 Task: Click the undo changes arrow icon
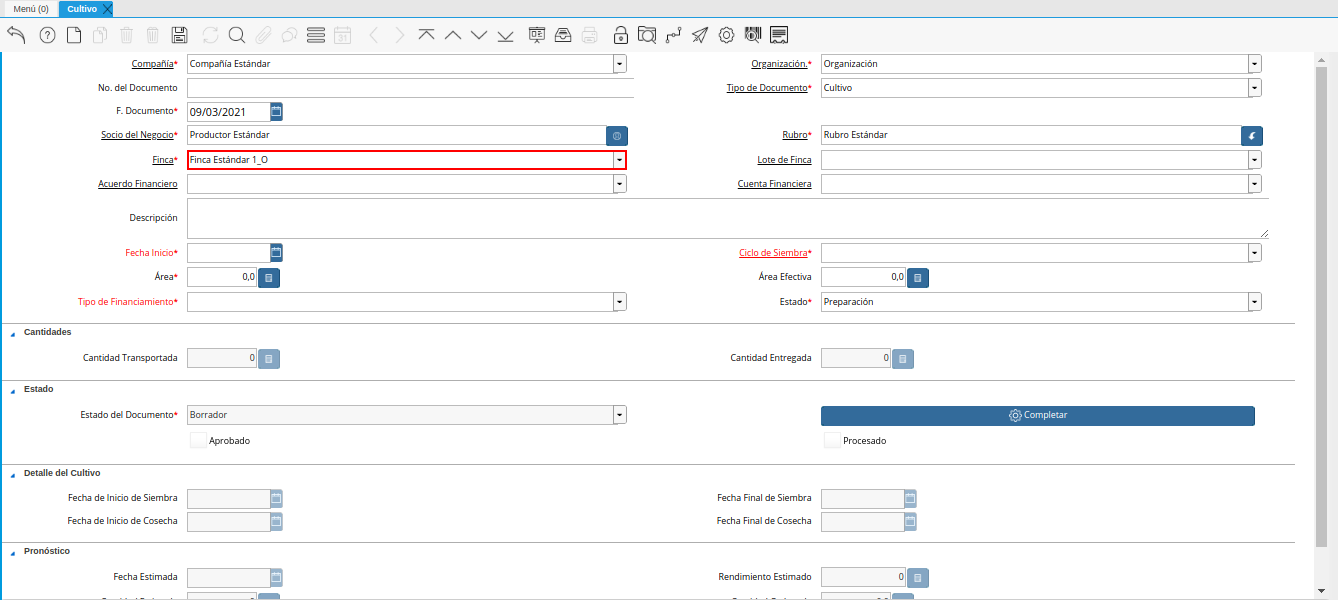16,35
